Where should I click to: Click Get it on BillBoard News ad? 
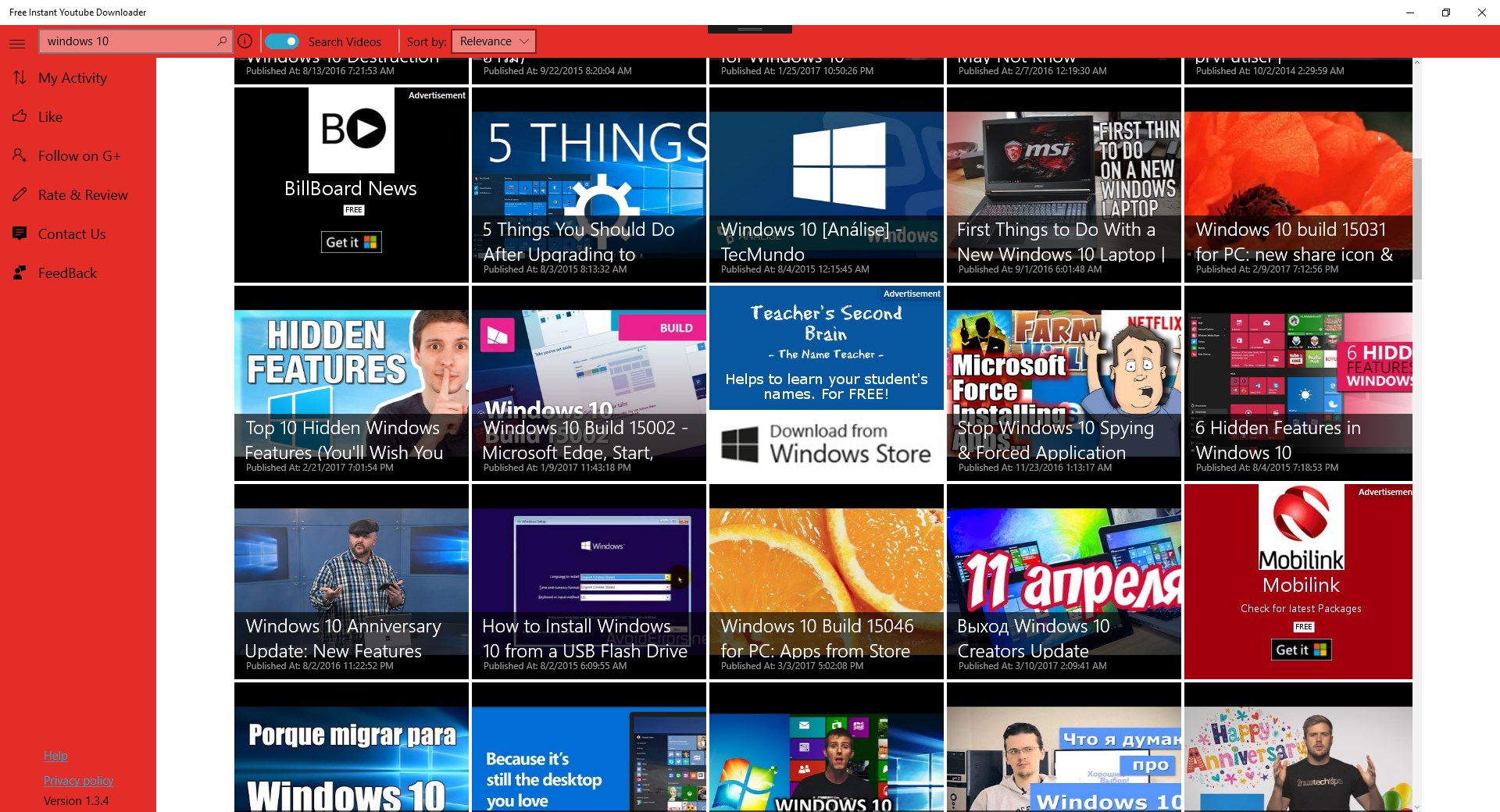coord(352,242)
